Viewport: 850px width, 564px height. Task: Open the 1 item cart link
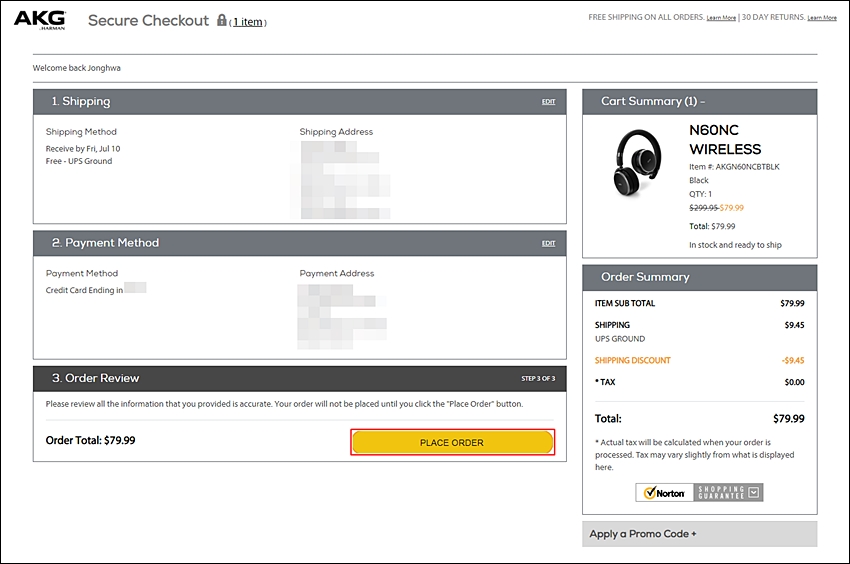pyautogui.click(x=248, y=22)
